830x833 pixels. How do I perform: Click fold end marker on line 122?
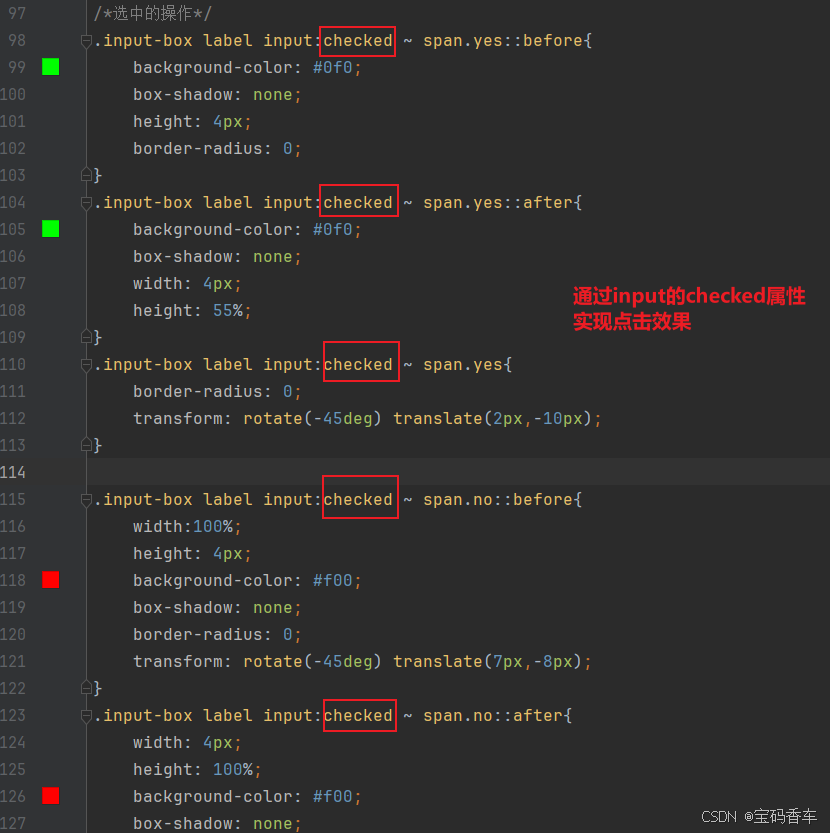click(x=86, y=688)
